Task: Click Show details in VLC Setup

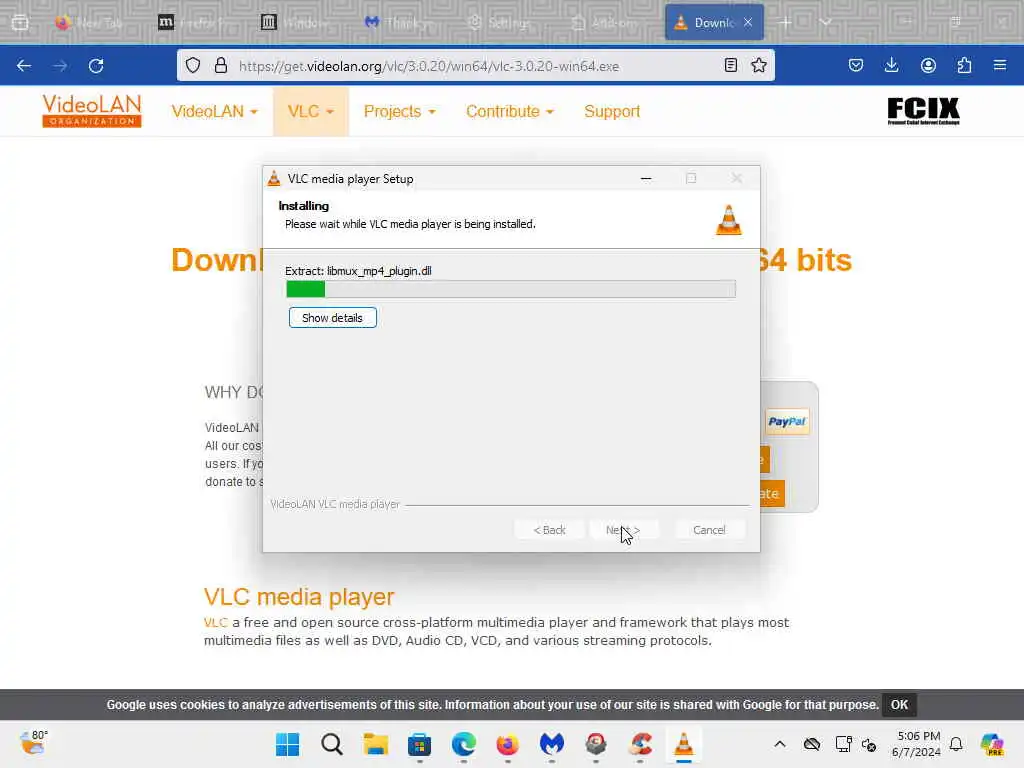Action: click(332, 318)
